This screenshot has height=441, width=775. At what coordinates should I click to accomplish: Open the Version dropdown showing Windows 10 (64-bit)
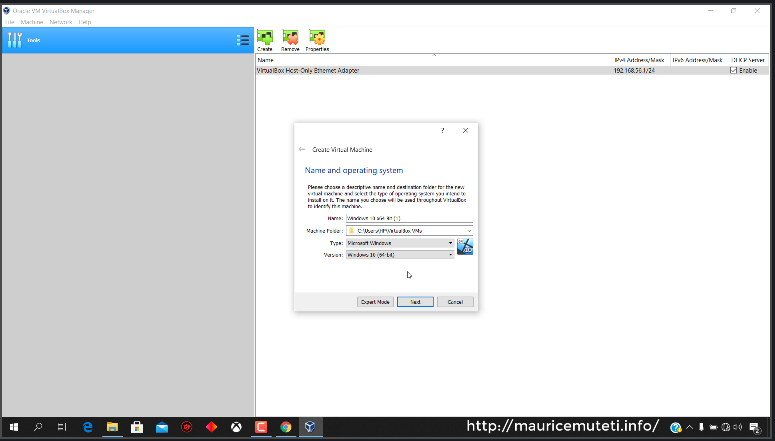coord(400,255)
